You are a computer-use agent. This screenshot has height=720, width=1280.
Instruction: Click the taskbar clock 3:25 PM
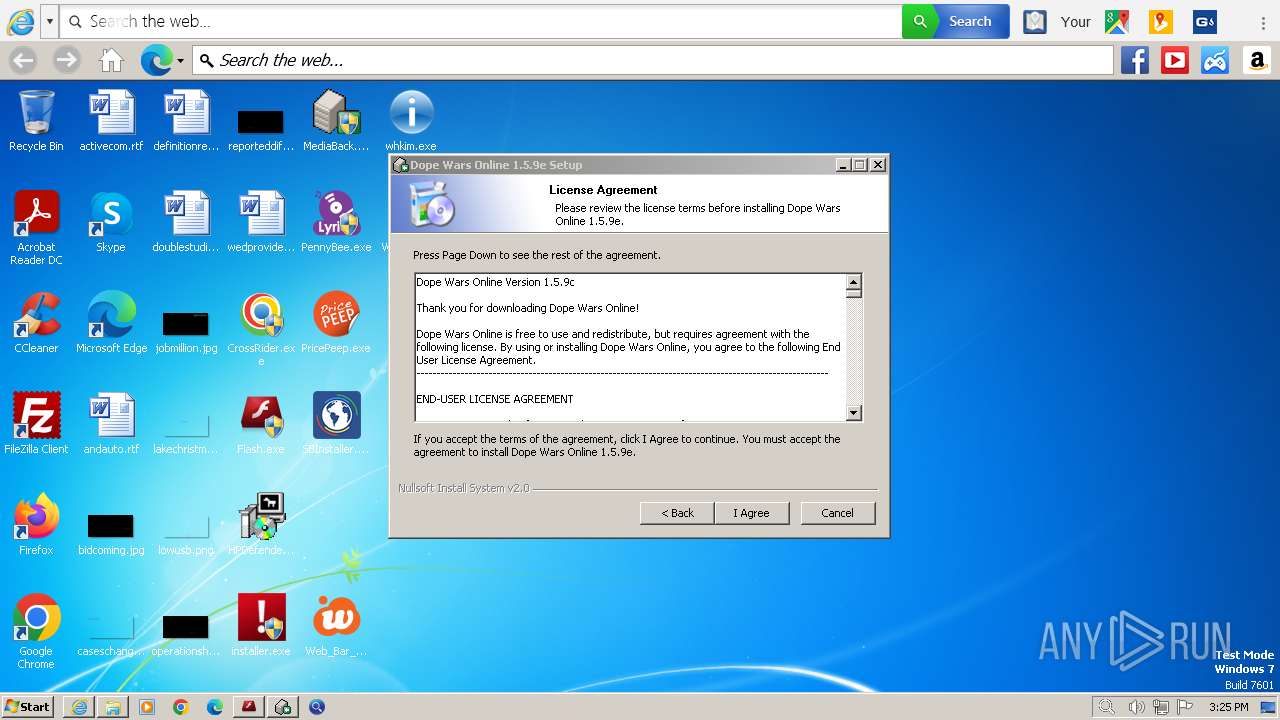(x=1228, y=707)
